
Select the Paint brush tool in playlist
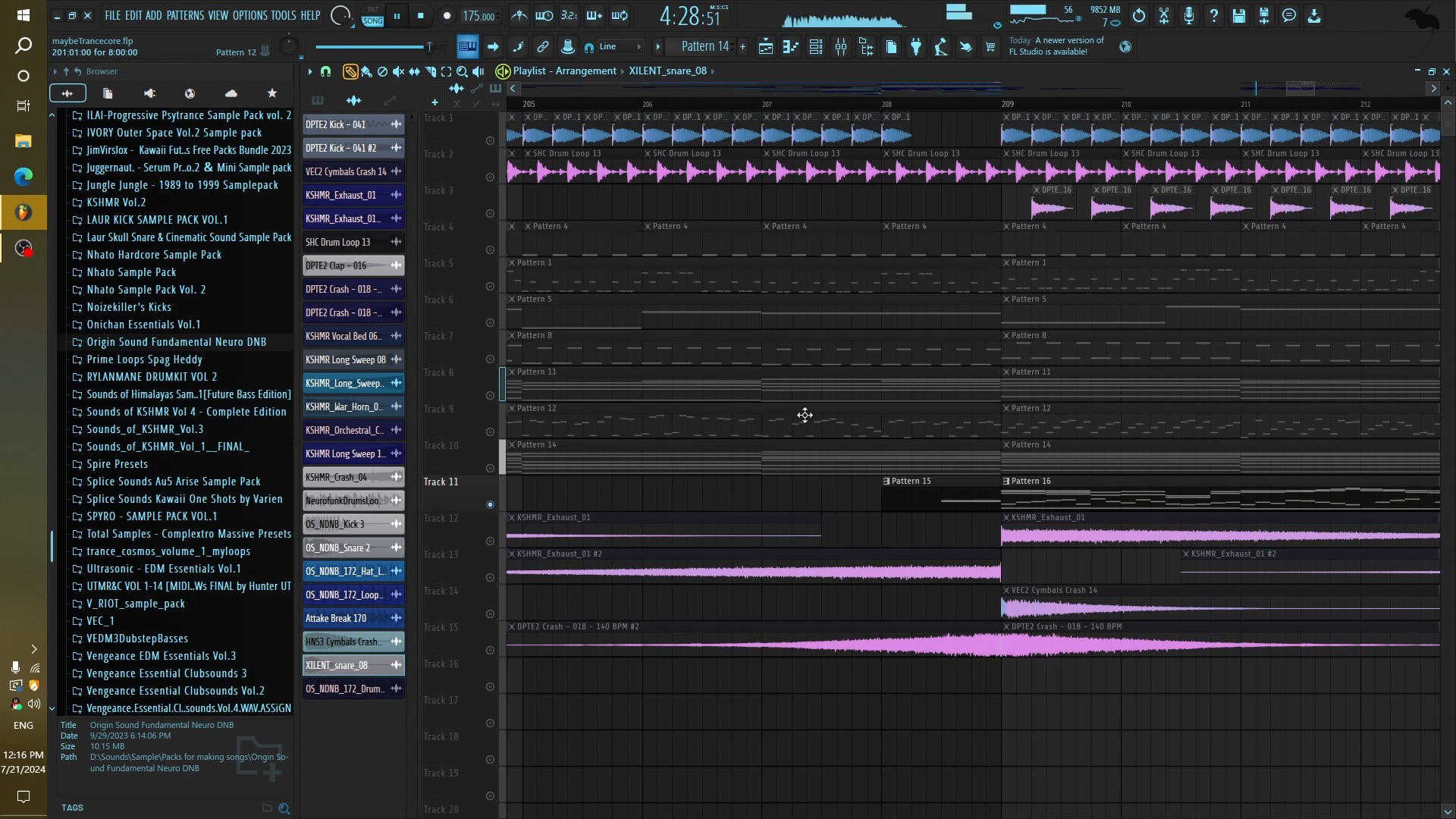[x=366, y=71]
